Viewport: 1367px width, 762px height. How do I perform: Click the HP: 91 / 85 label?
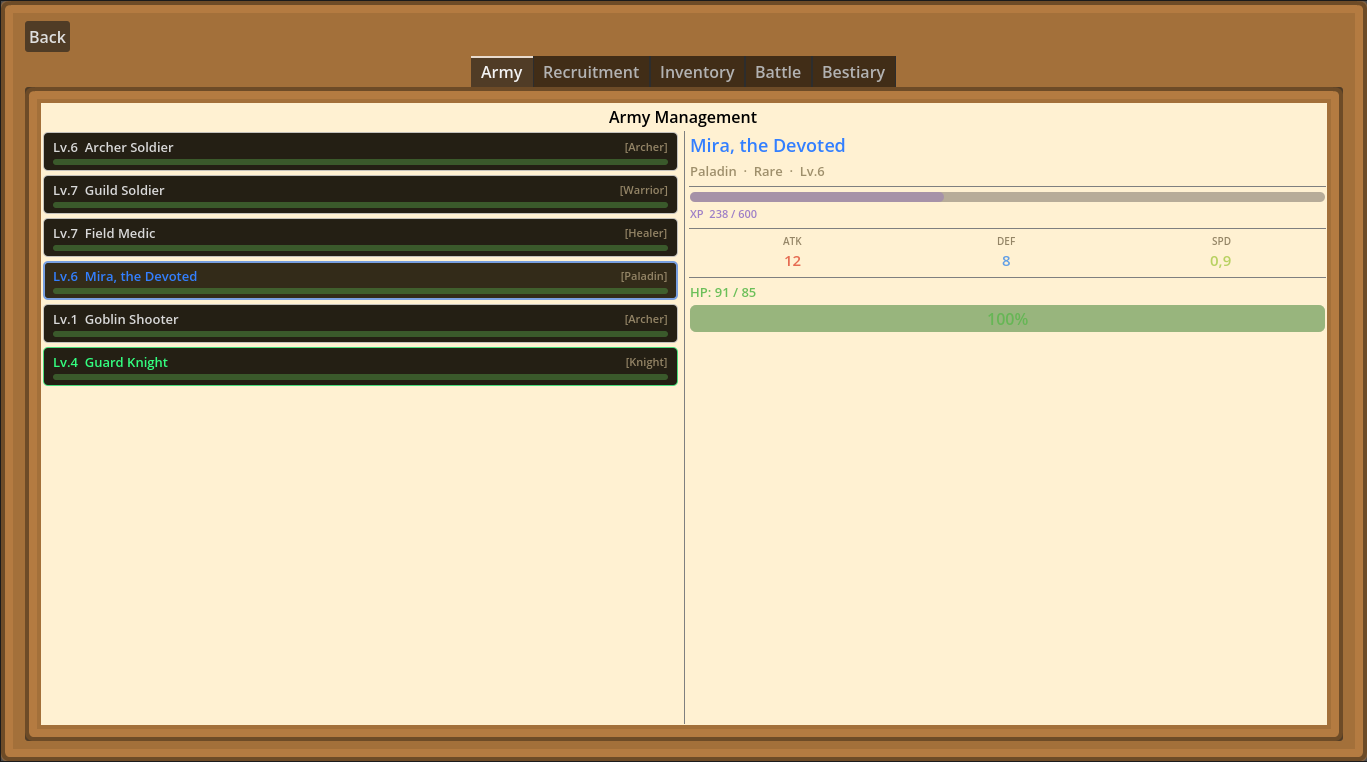coord(723,293)
